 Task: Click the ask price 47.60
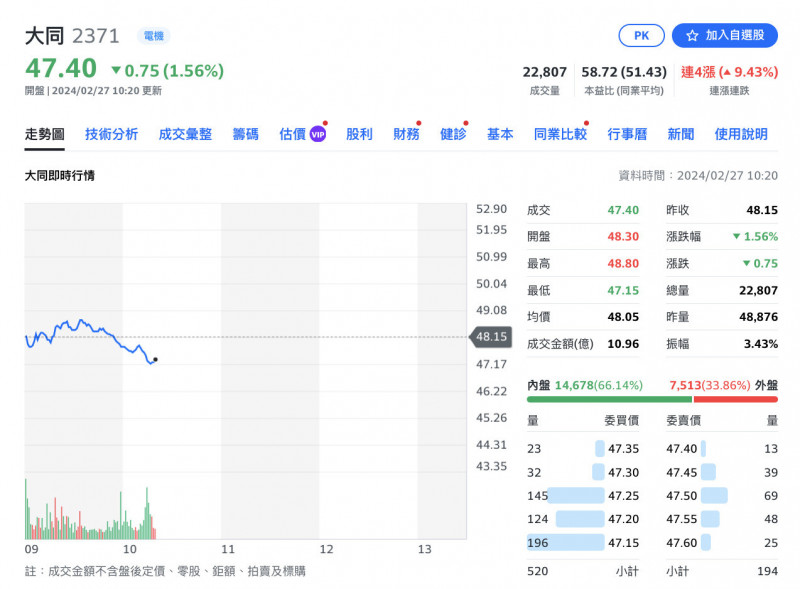(681, 543)
